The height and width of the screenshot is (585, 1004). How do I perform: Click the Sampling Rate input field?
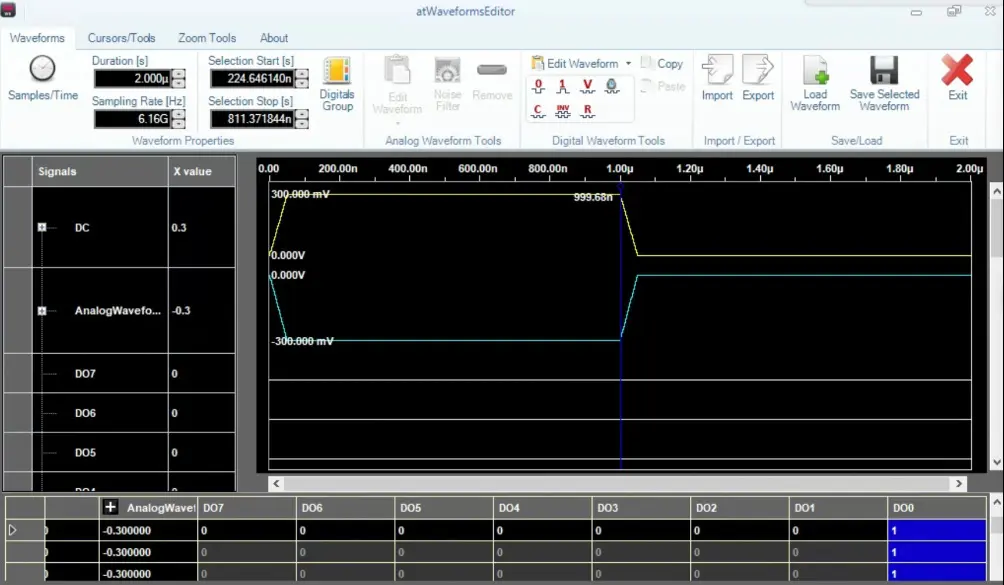[133, 119]
